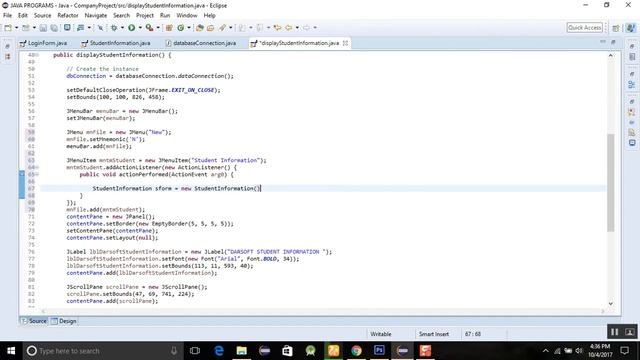Viewport: 640px width, 360px height.
Task: Open the Windows Start menu
Action: 11,351
